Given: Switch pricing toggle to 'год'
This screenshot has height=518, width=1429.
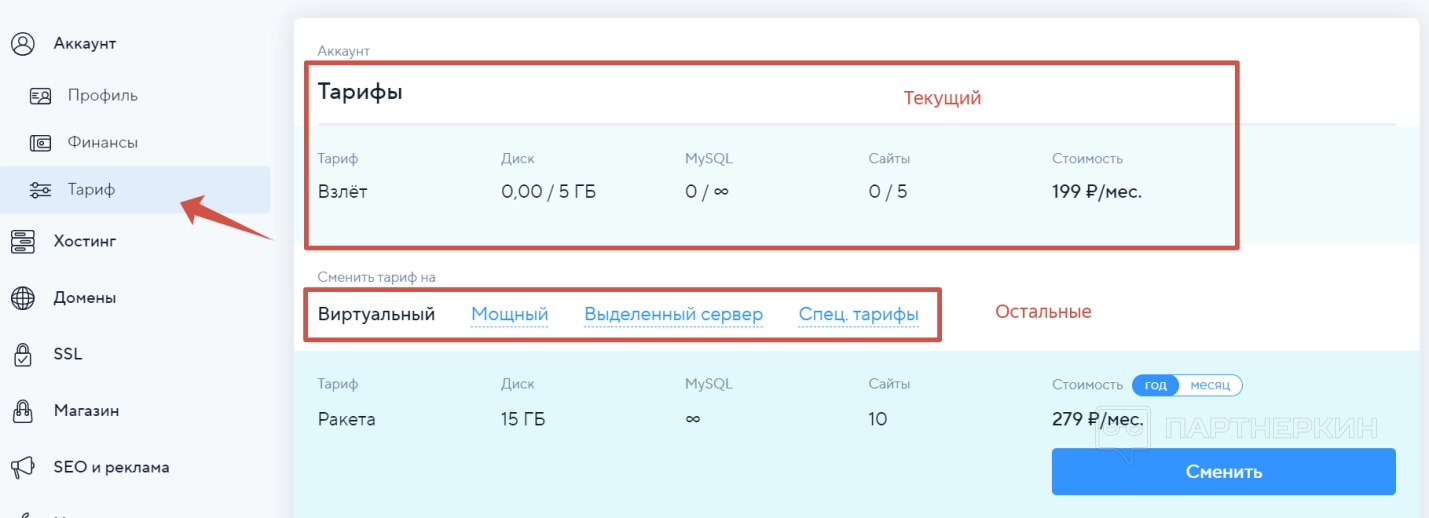Looking at the screenshot, I should click(x=1156, y=386).
